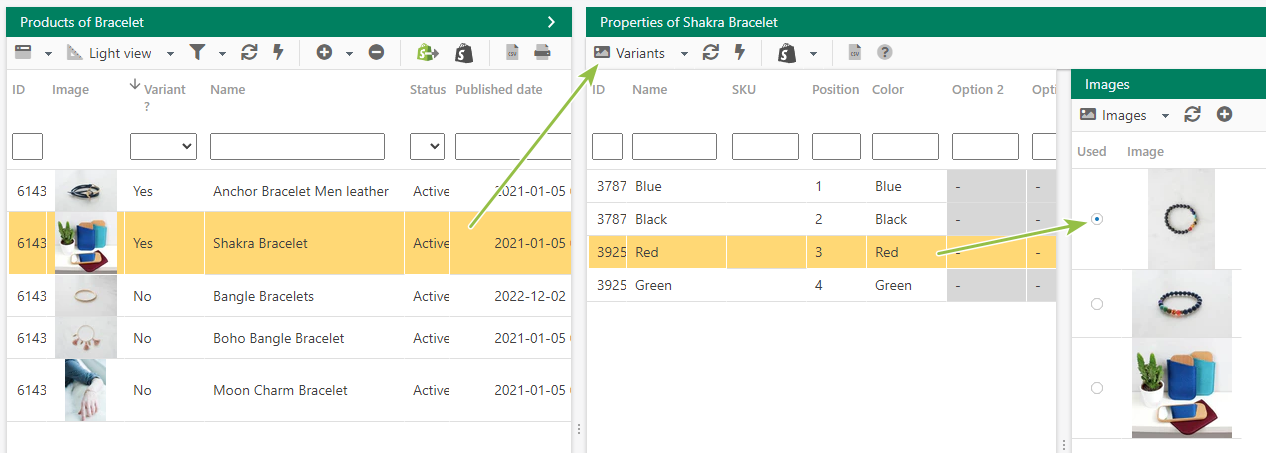Add a new image with plus icon
1266x453 pixels.
[x=1224, y=115]
